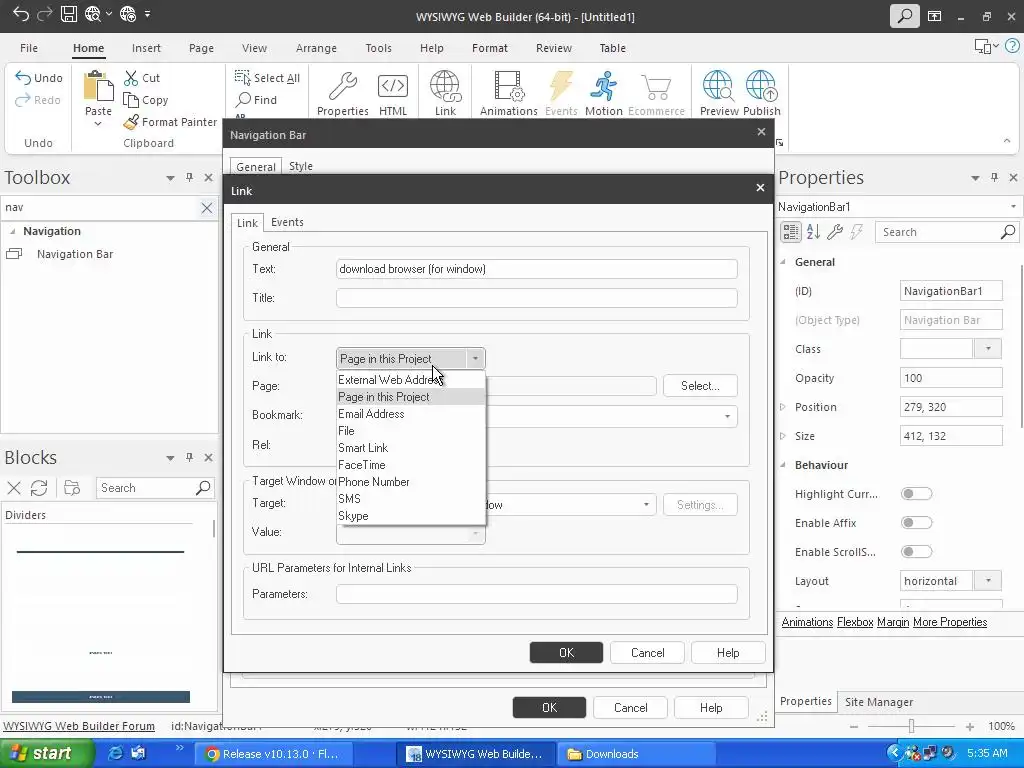Click the Blocks panel delete X icon

(x=14, y=487)
